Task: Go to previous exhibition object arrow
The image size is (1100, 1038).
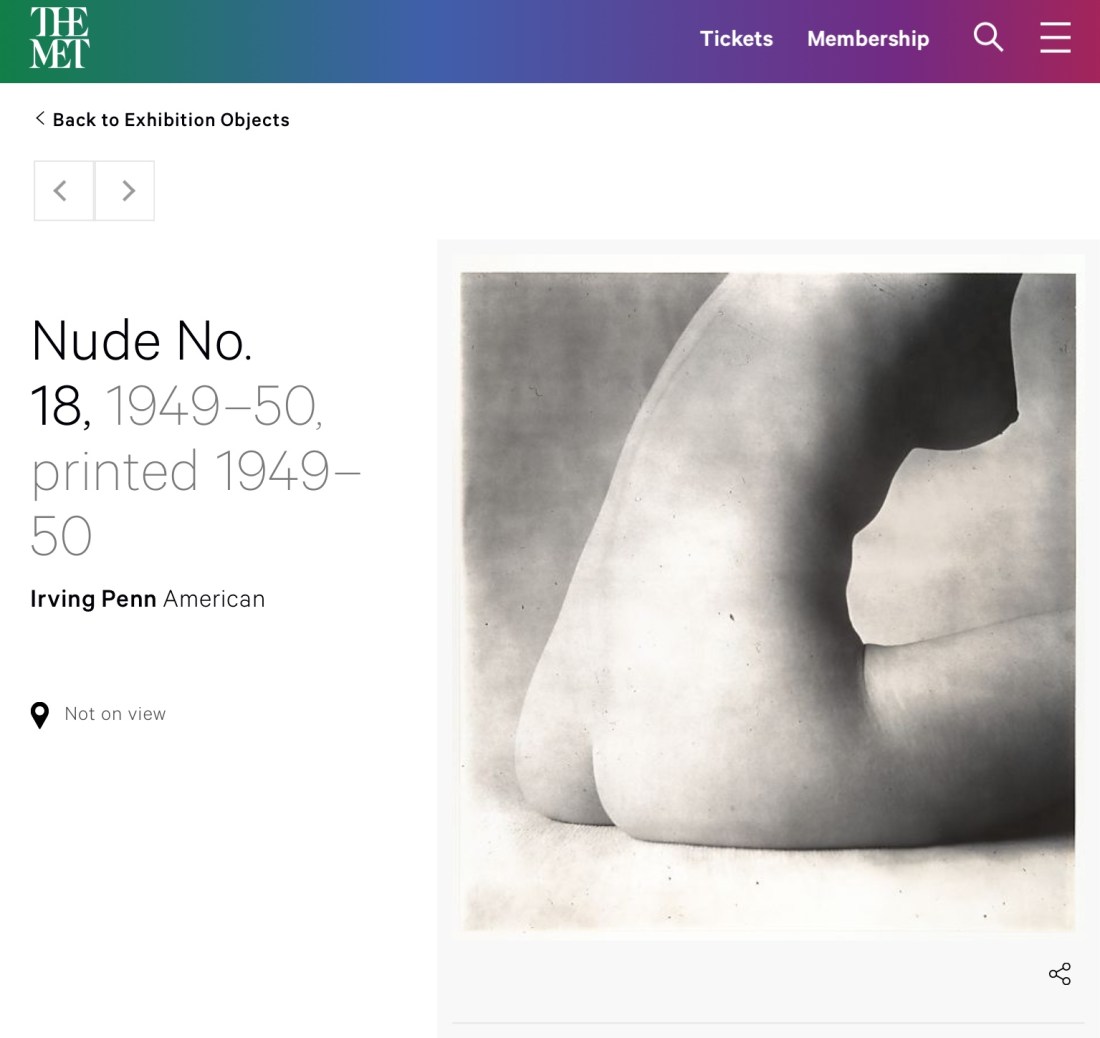Action: coord(63,190)
